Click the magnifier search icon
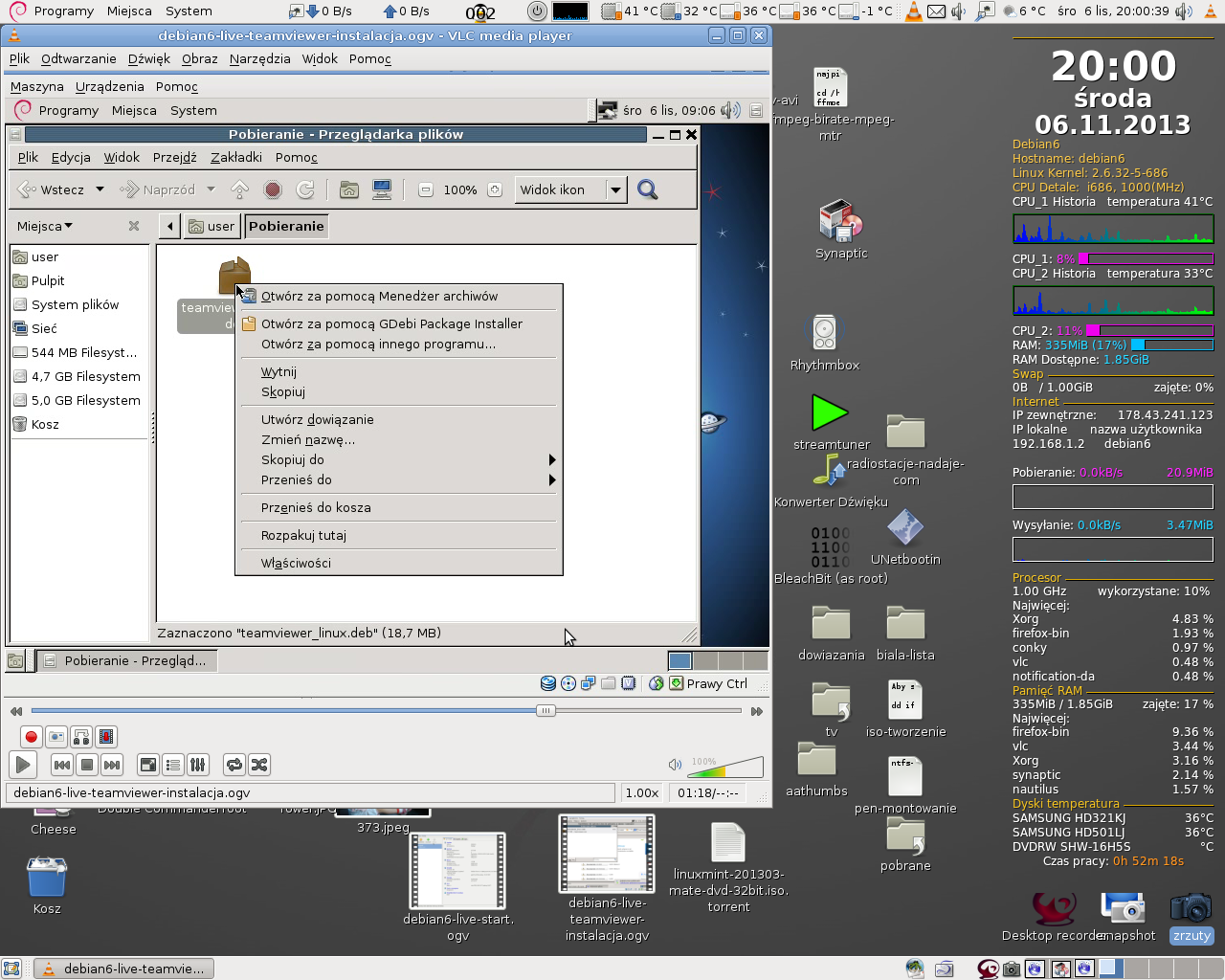The height and width of the screenshot is (980, 1225). pyautogui.click(x=648, y=189)
